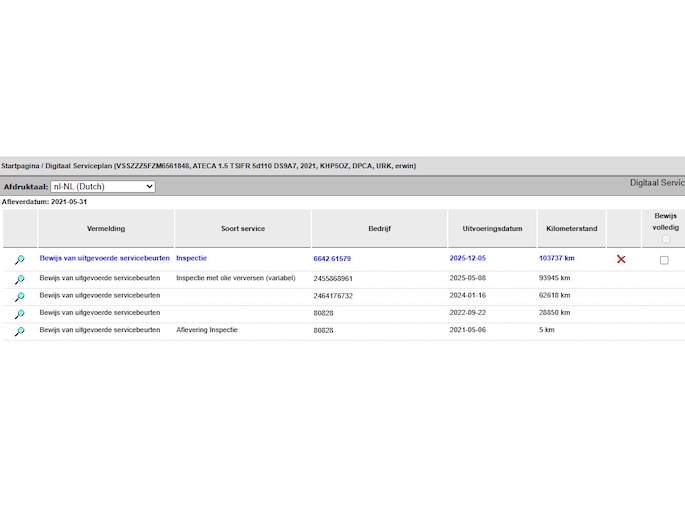Click the Soort service column header
Viewport: 685px width, 514px height.
tap(243, 229)
